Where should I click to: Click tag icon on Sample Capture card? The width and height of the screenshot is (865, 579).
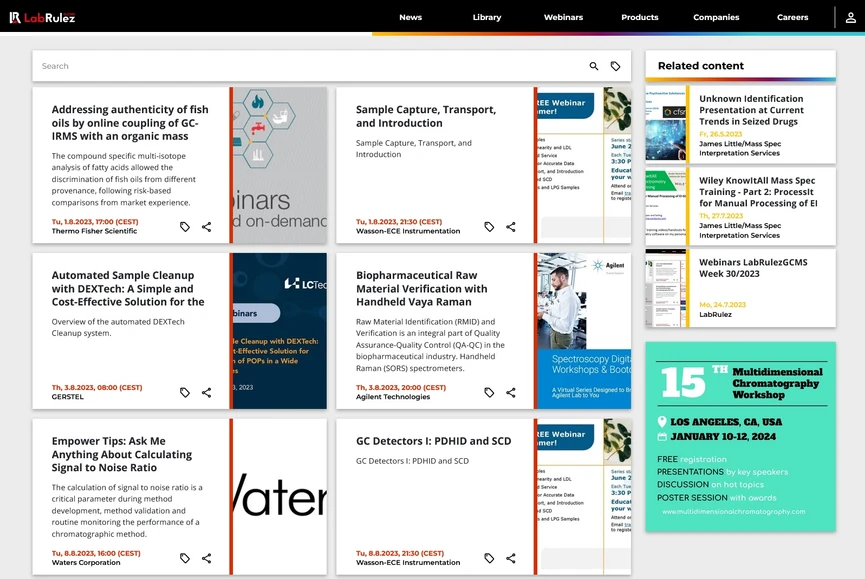point(489,227)
